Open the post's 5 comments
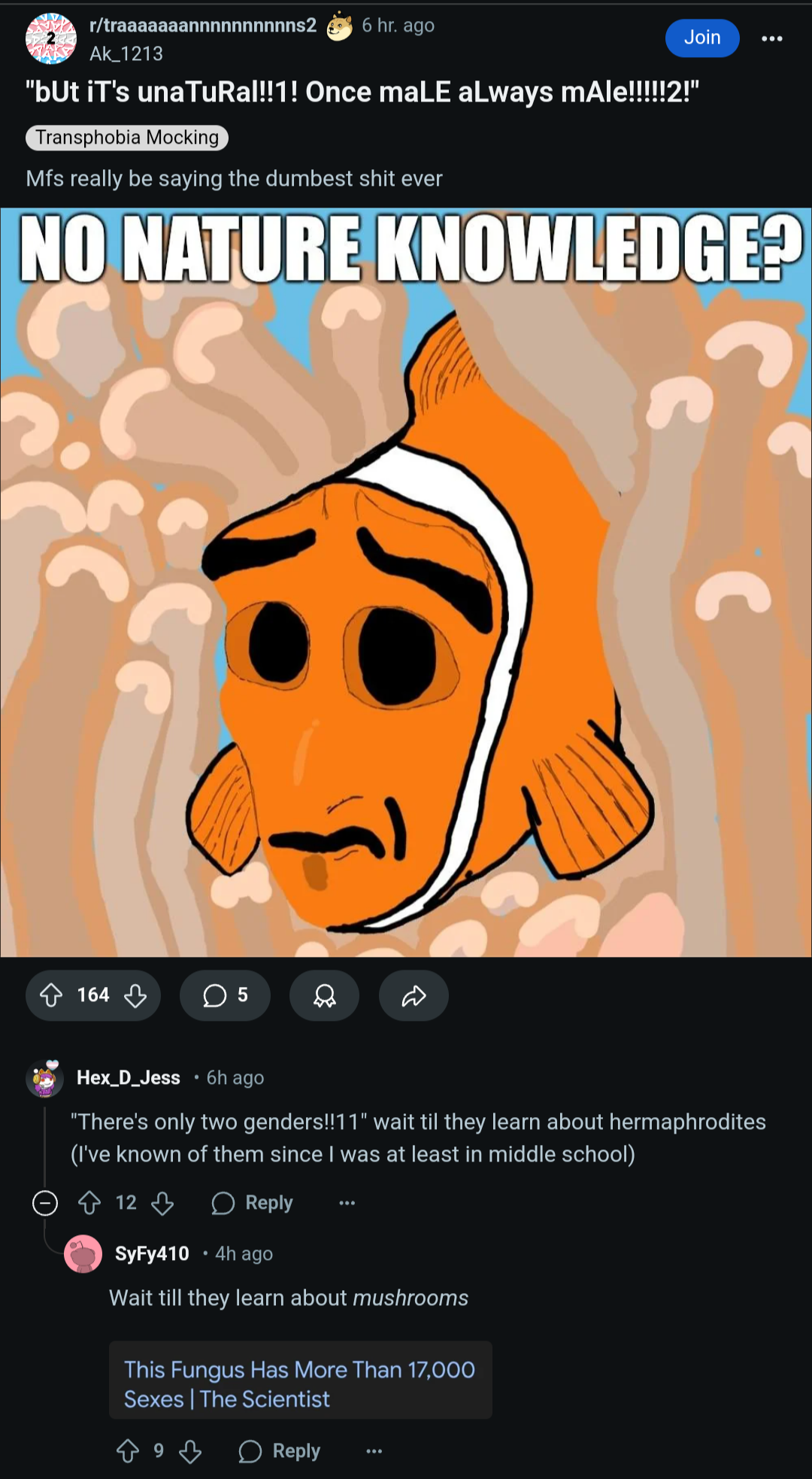The image size is (812, 1479). coord(225,995)
